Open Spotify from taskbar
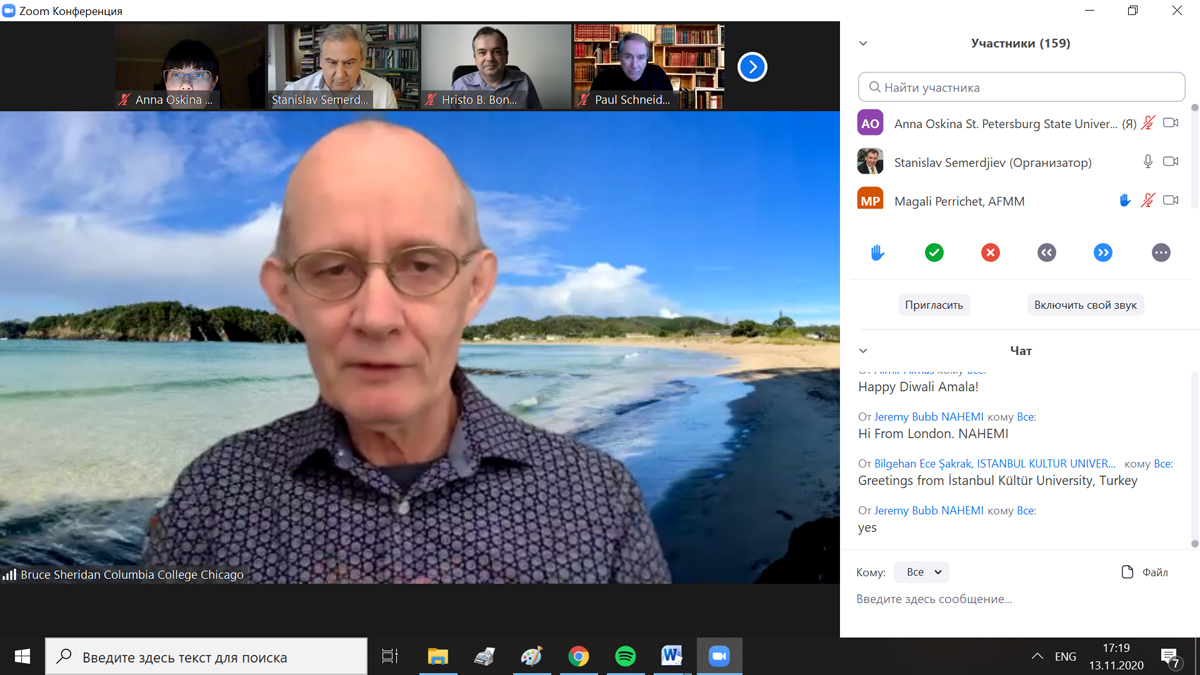The width and height of the screenshot is (1200, 675). [x=625, y=656]
